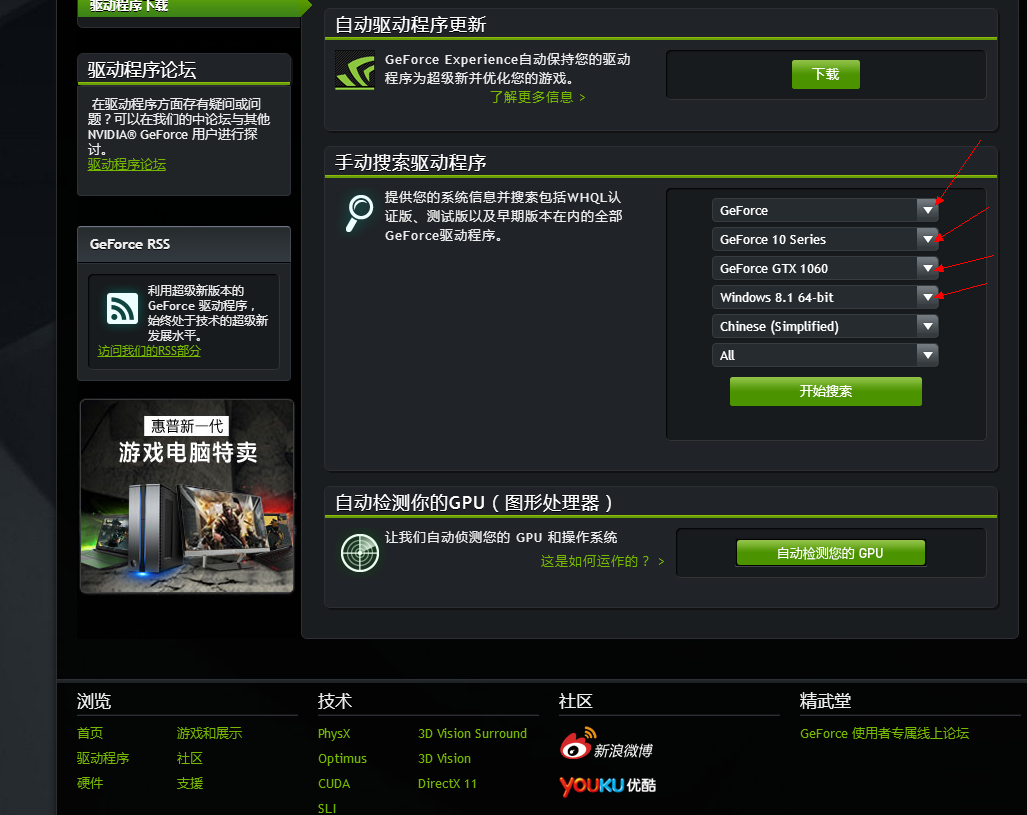The width and height of the screenshot is (1027, 815).
Task: Open the Youku logo link
Action: pyautogui.click(x=608, y=785)
